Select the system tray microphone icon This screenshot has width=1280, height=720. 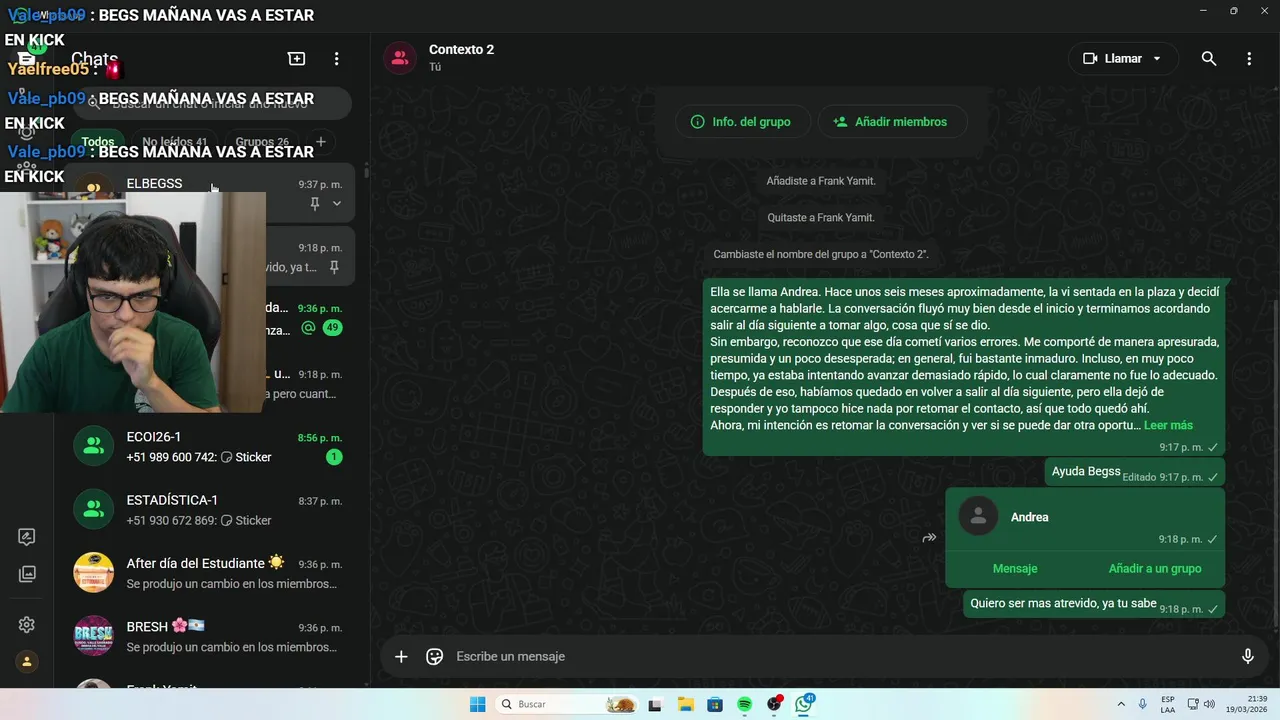[1143, 704]
